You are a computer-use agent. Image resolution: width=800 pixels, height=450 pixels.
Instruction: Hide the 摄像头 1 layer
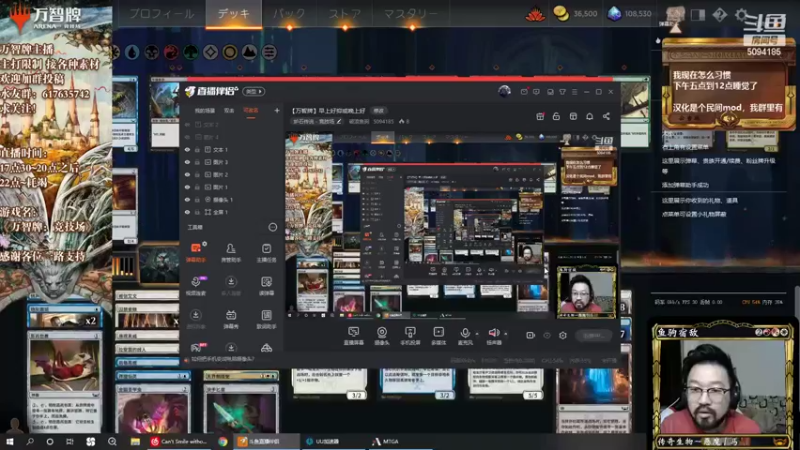(x=187, y=199)
